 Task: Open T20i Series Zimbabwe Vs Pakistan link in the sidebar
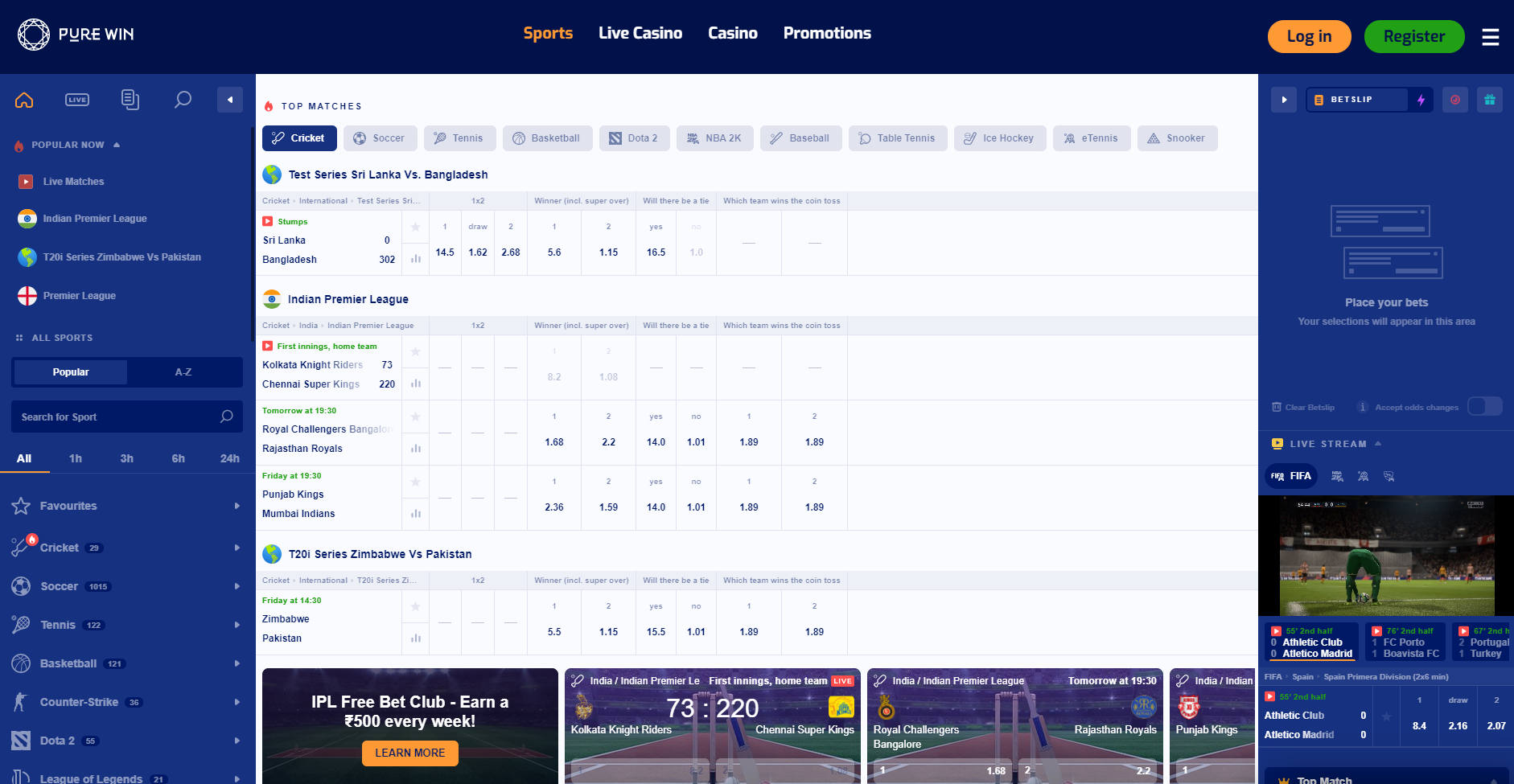[122, 257]
